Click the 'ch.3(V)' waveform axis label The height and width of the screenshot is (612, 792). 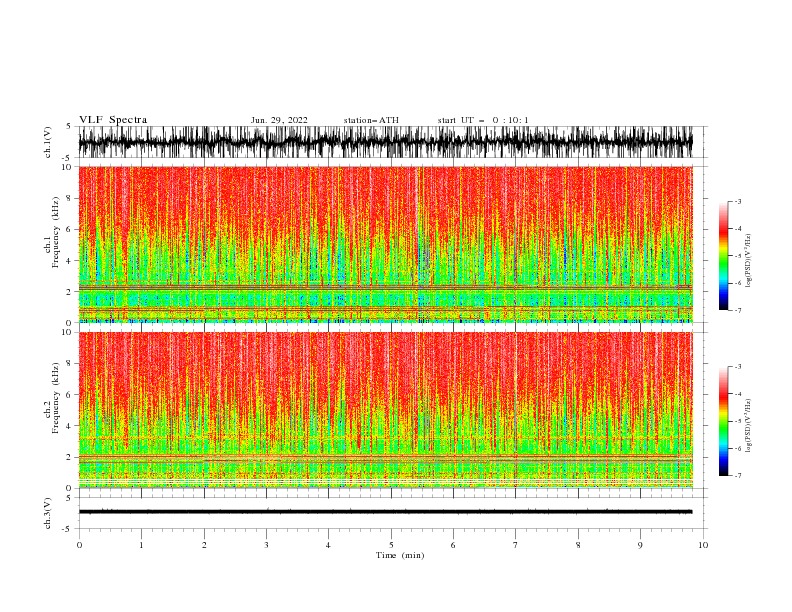(x=48, y=513)
